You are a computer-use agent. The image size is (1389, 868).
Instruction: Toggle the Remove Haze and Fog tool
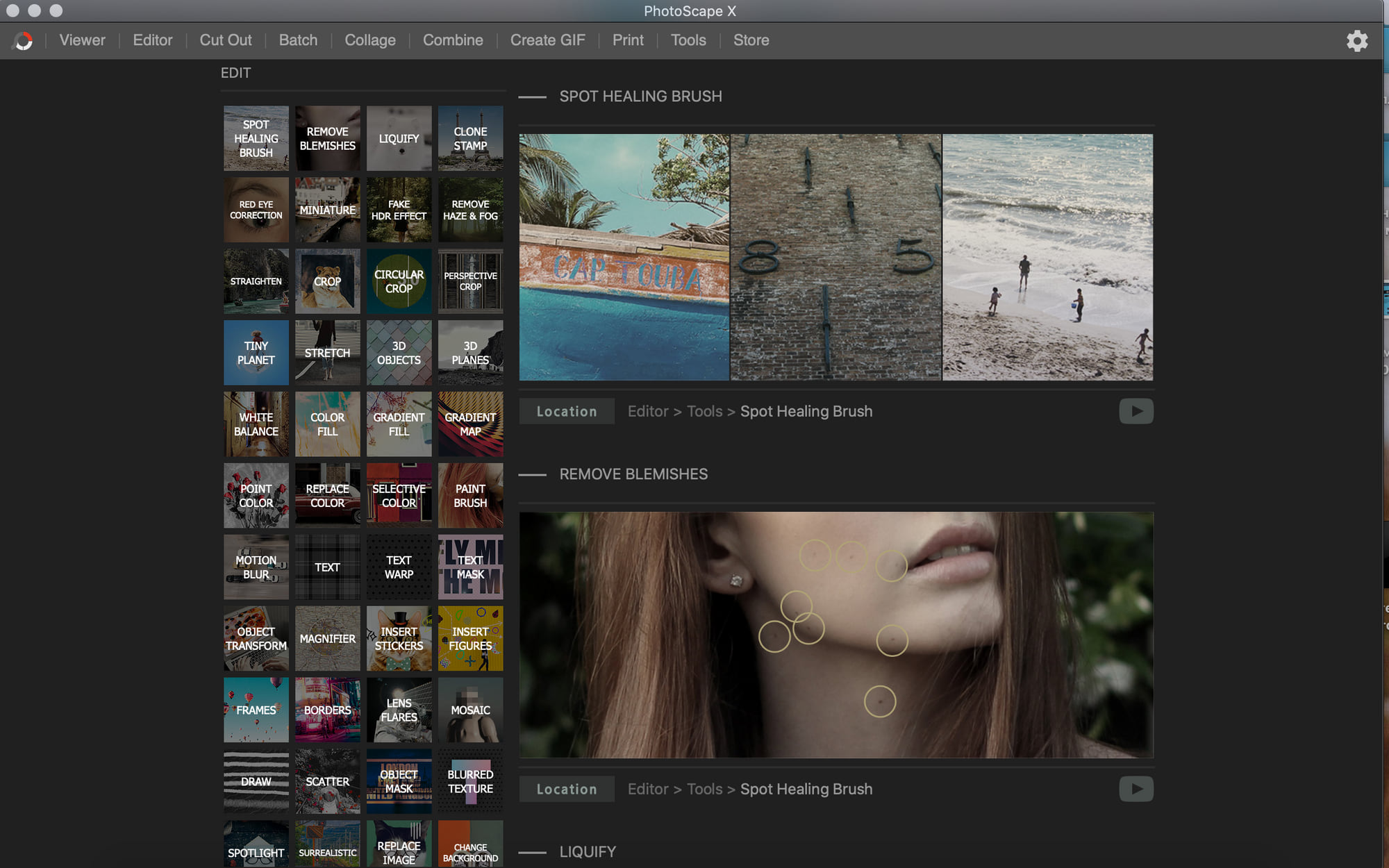(x=470, y=209)
